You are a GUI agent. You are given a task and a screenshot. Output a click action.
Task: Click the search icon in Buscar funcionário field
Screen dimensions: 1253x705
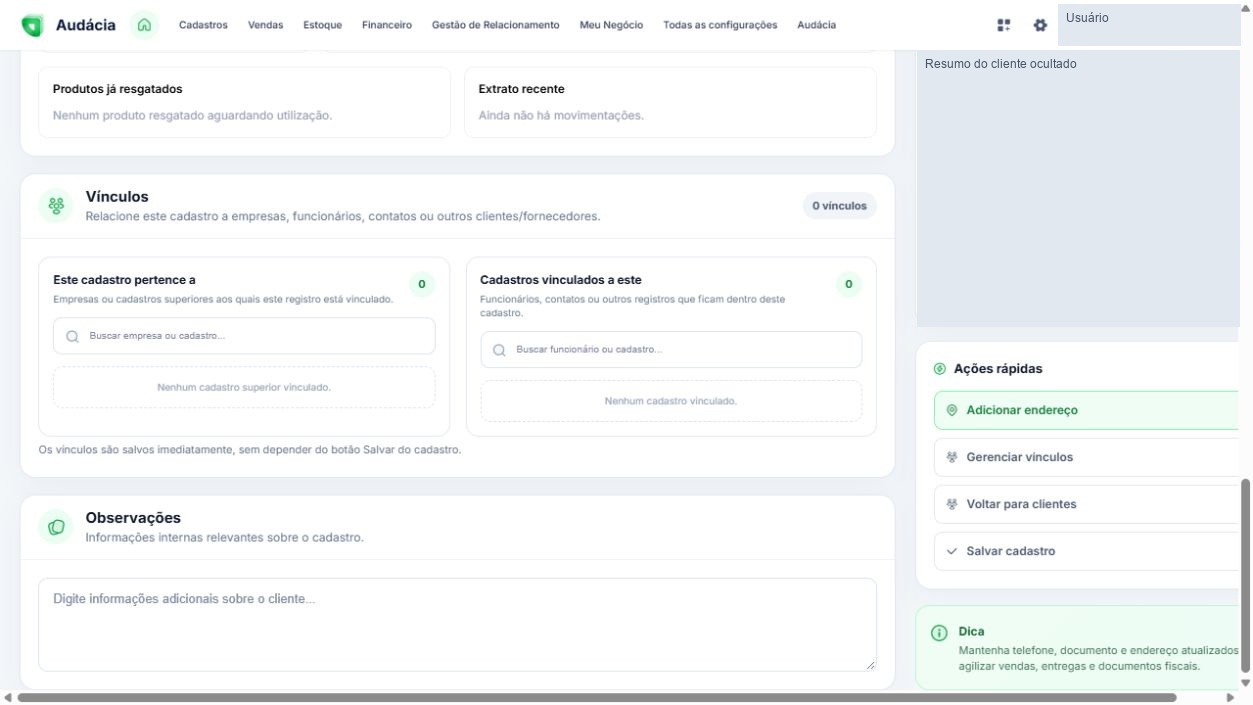[x=499, y=350]
